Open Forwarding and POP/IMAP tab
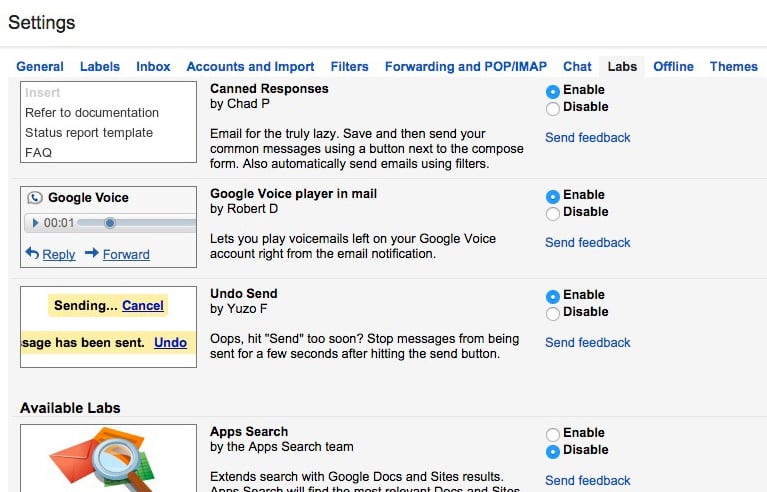This screenshot has height=492, width=767. click(x=466, y=67)
